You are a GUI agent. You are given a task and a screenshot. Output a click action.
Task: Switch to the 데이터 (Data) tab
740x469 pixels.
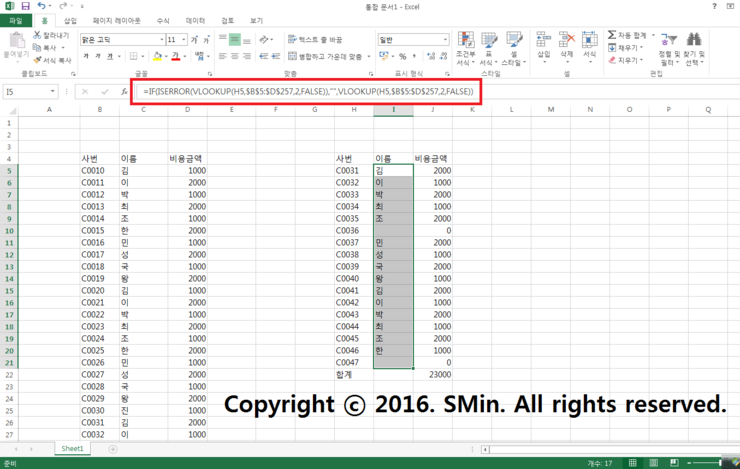pos(195,21)
